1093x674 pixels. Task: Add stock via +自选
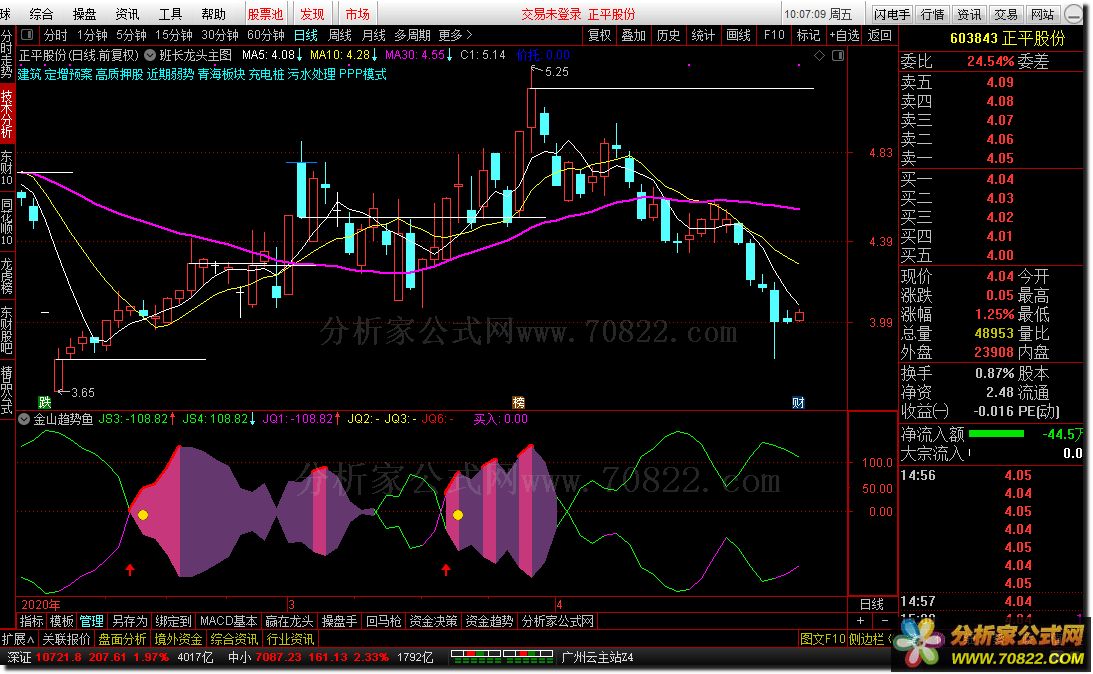pos(844,35)
